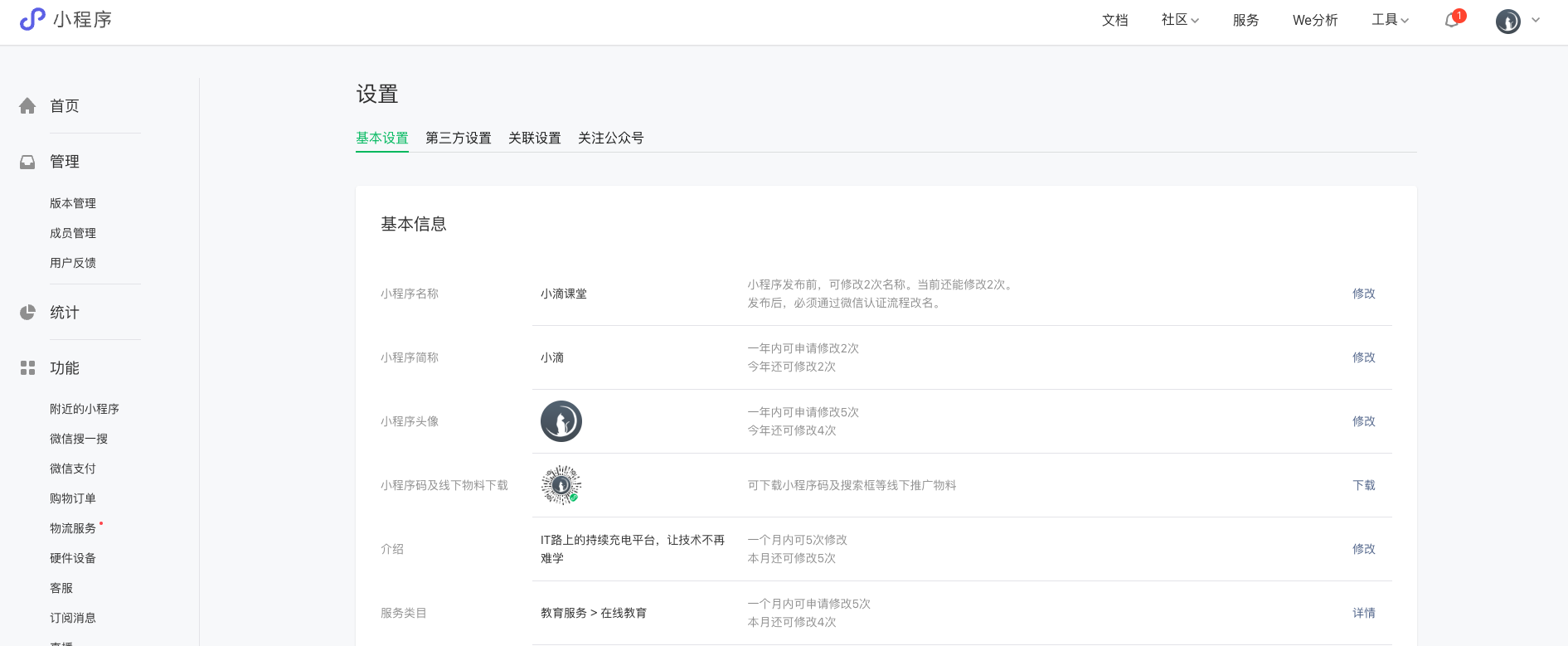Open 版本管理 in sidebar
This screenshot has height=646, width=1568.
73,203
